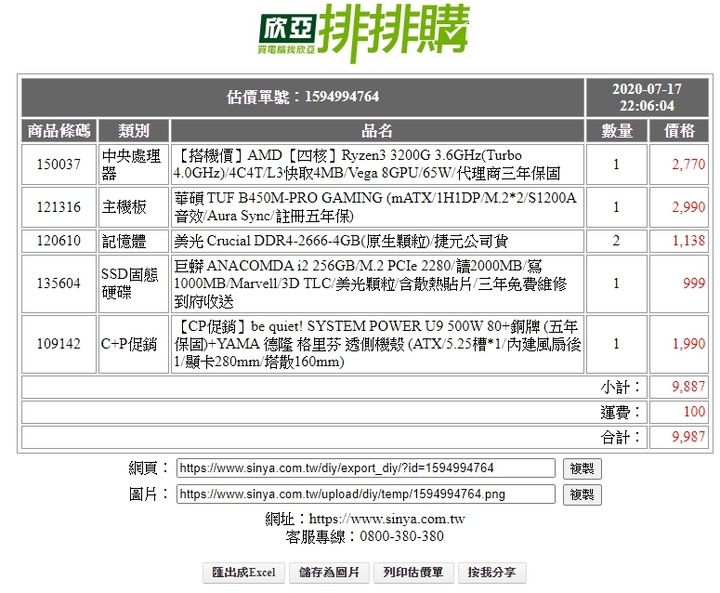Screen dimensions: 720x593
Task: Click the 估價單號：1594994764 header
Action: pyautogui.click(x=303, y=97)
